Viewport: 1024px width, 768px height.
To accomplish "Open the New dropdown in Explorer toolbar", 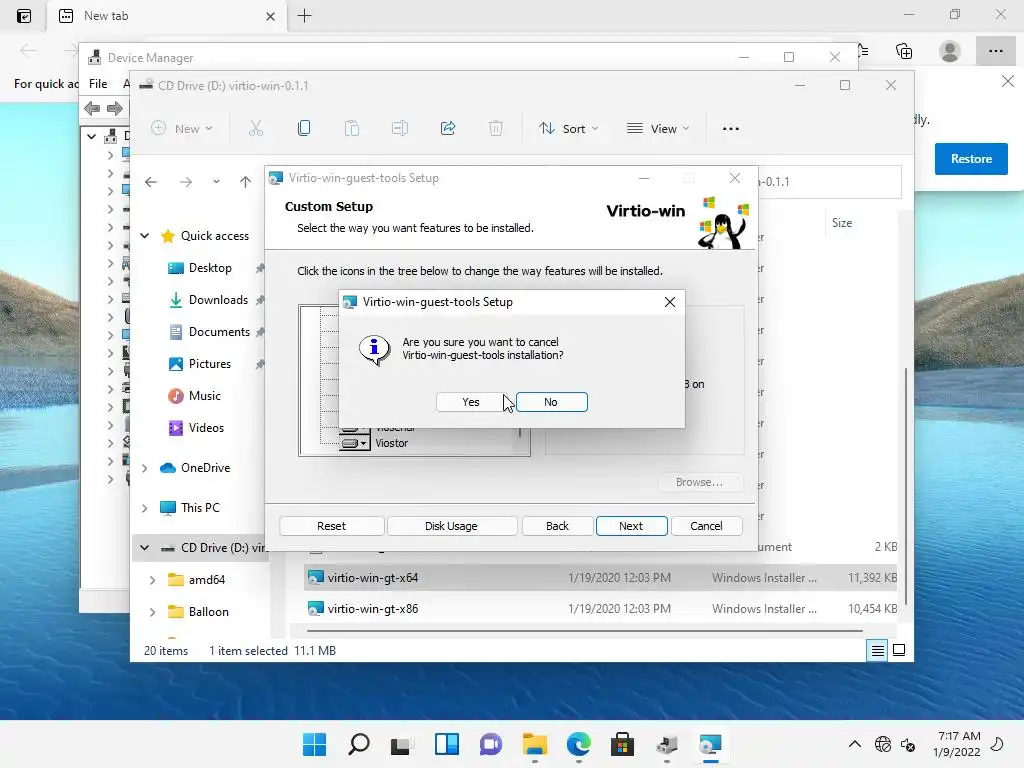I will pyautogui.click(x=182, y=129).
